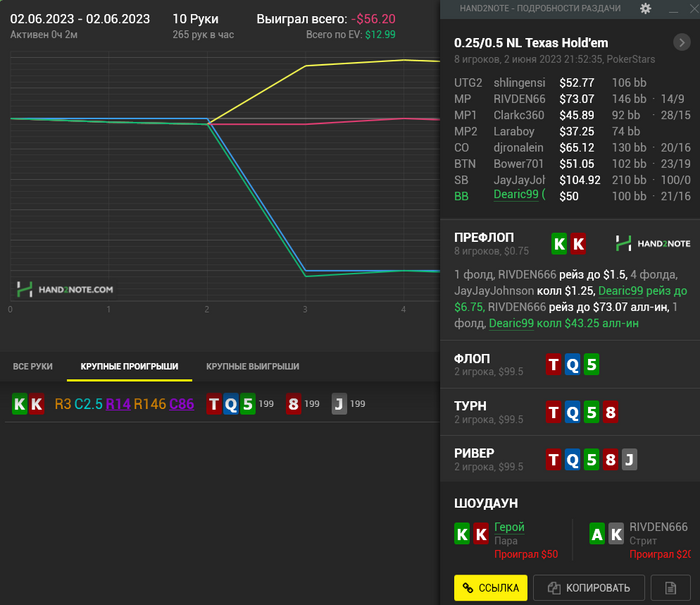Click the djronalein player name
The image size is (700, 605).
518,148
